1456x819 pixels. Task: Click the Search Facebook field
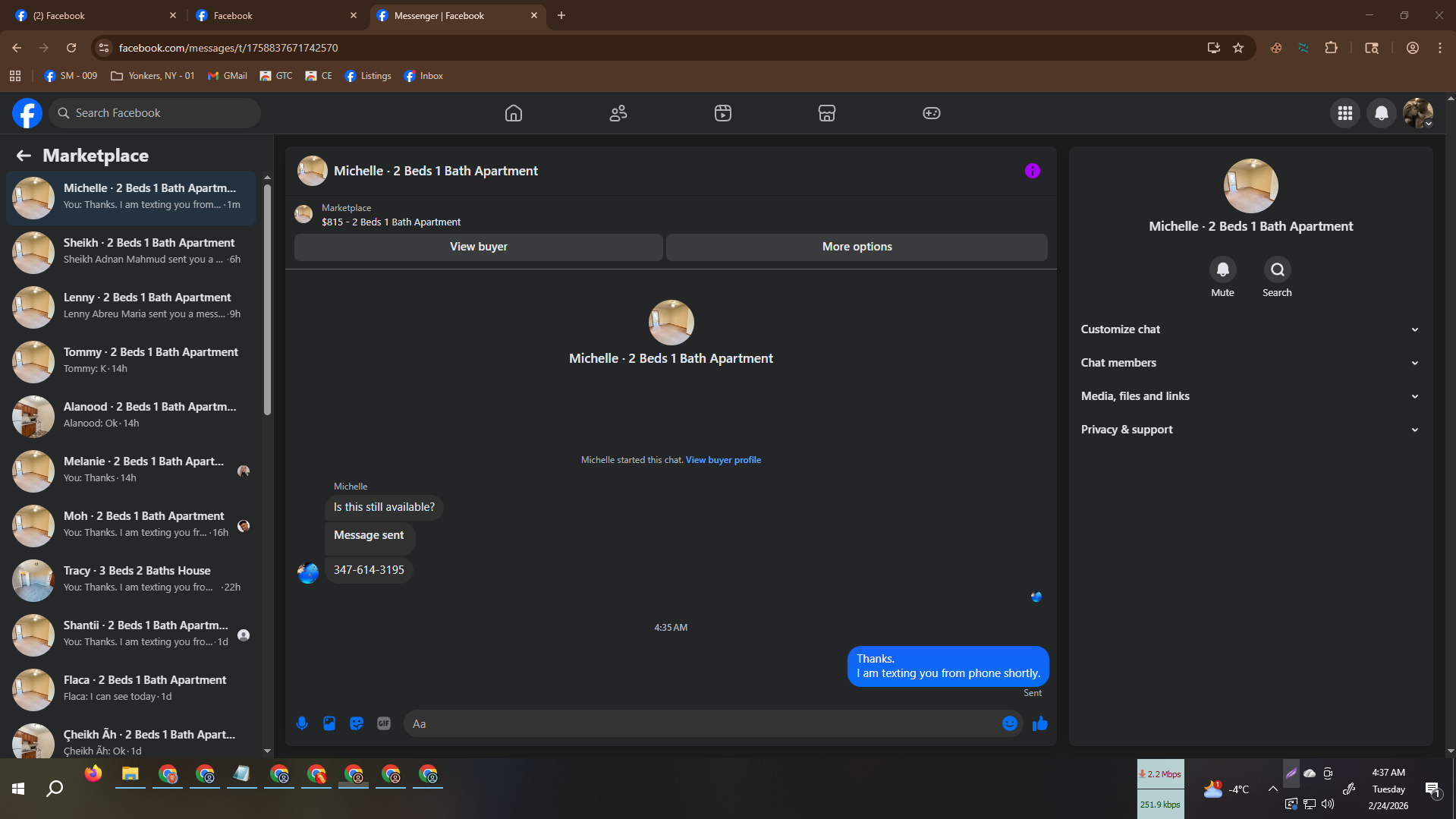[156, 113]
